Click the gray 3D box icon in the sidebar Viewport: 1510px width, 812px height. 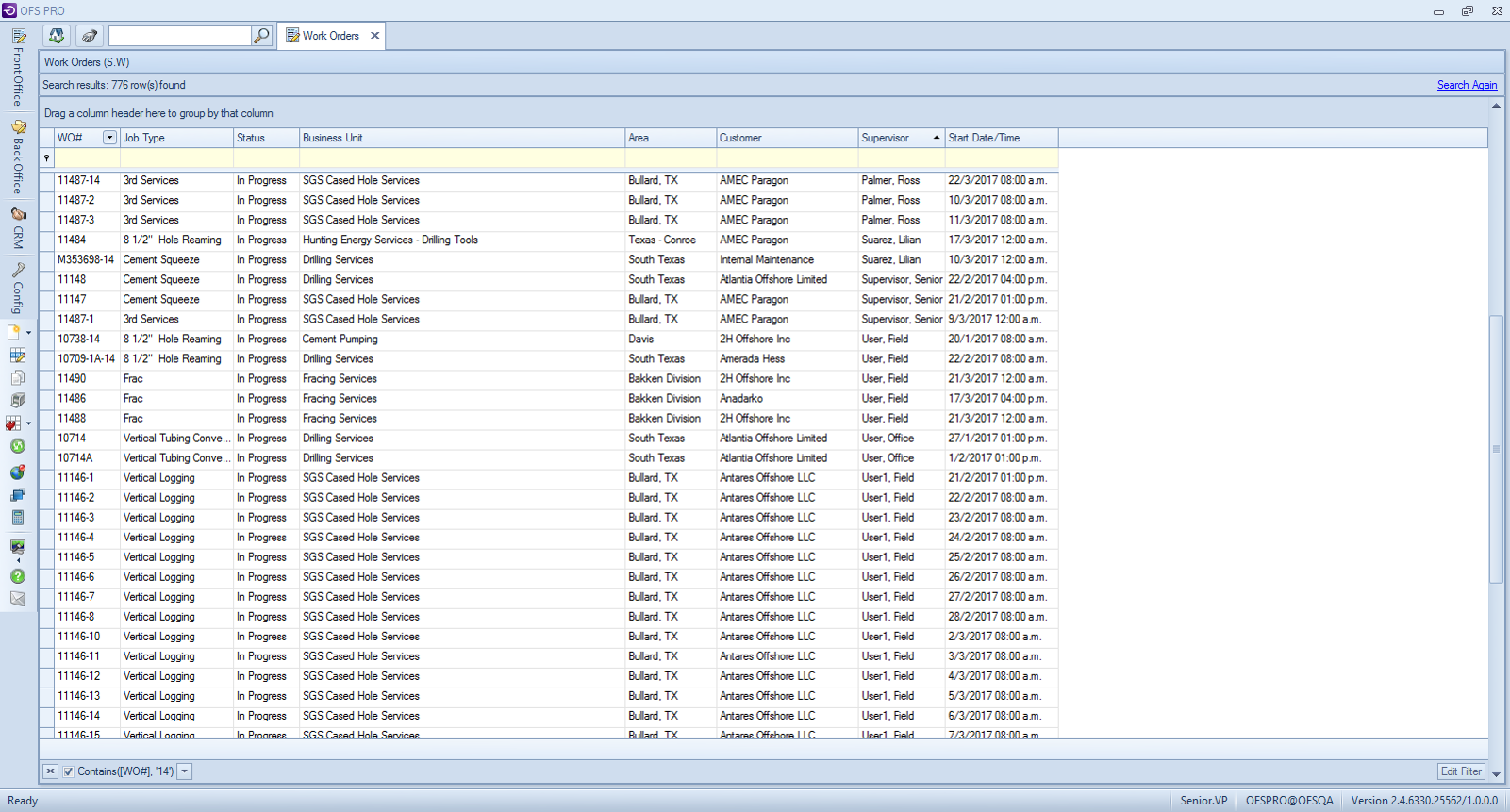(18, 401)
